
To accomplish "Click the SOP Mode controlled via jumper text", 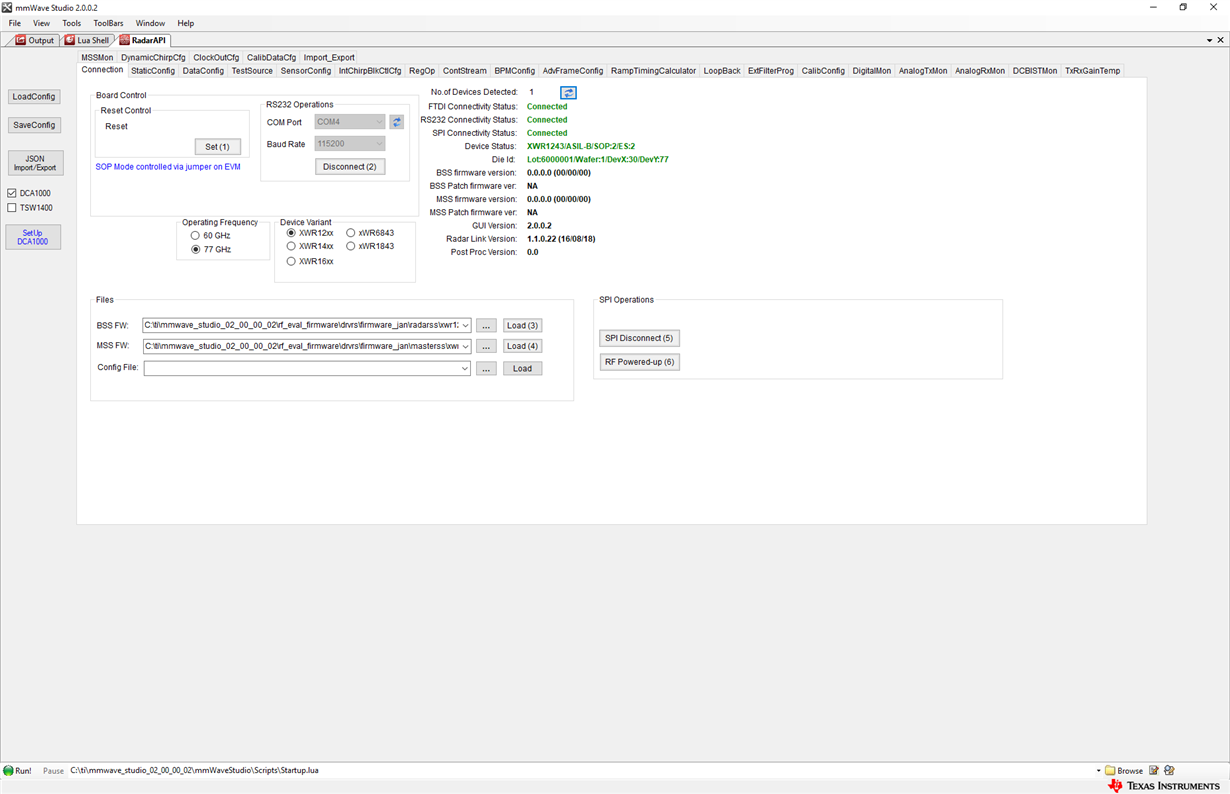I will tap(168, 167).
